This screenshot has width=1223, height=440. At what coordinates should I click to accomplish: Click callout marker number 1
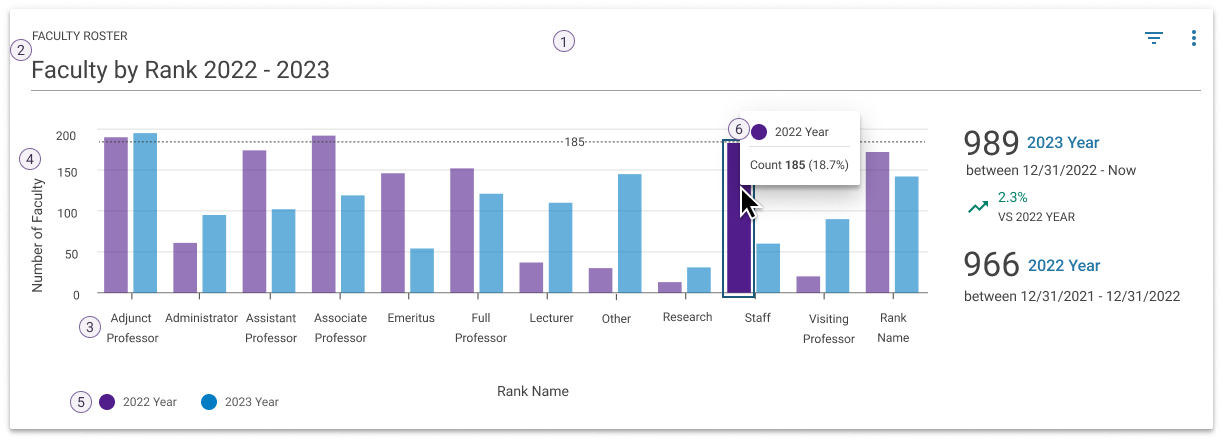(564, 42)
